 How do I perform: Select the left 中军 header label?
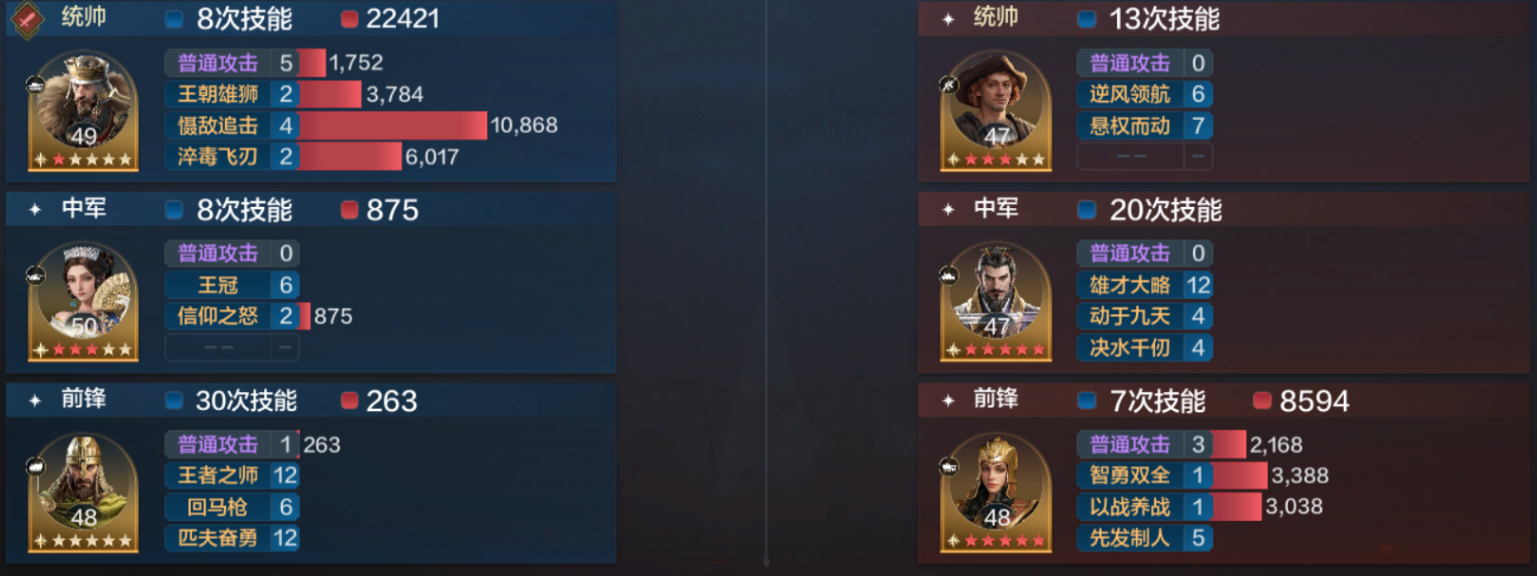84,209
